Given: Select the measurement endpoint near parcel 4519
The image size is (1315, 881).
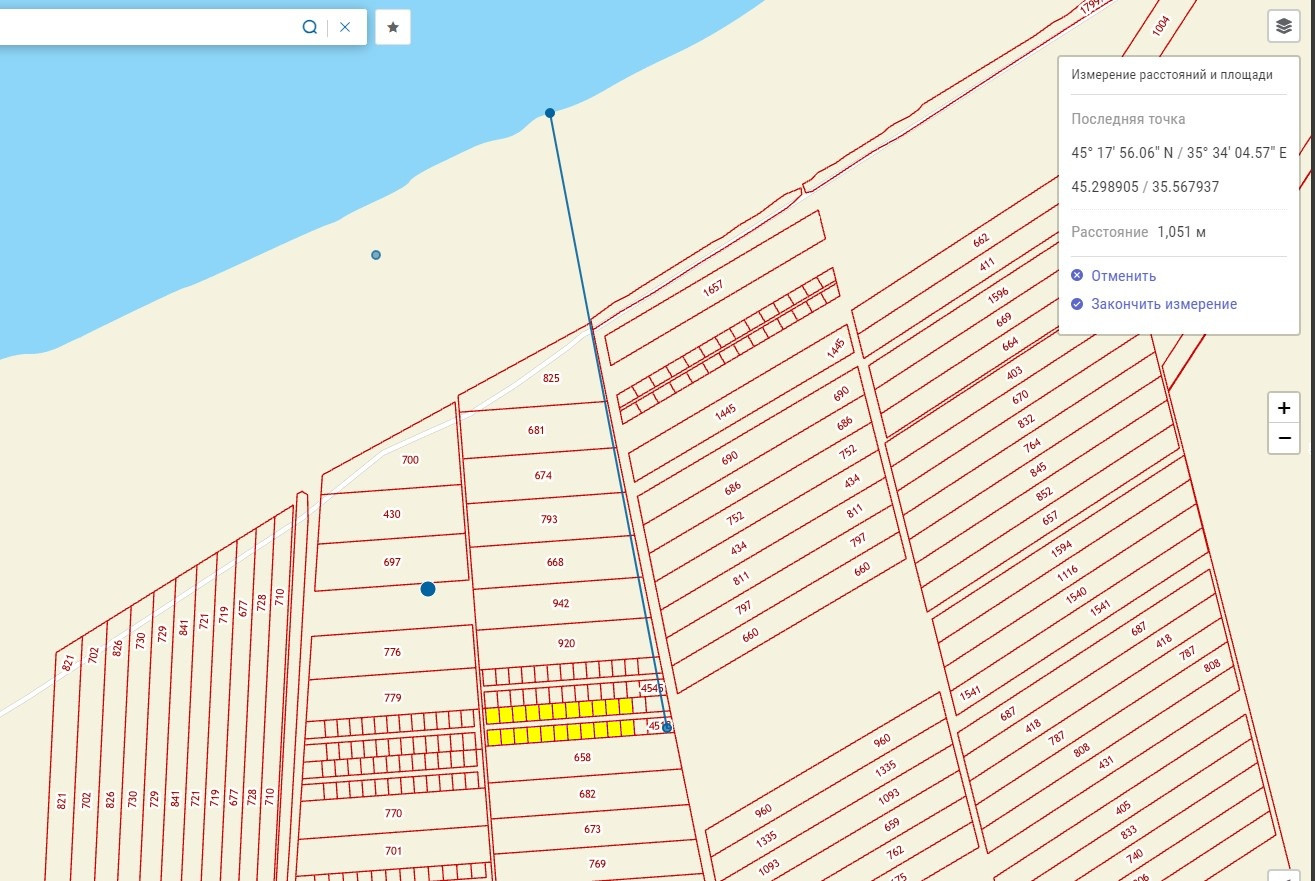Looking at the screenshot, I should [x=667, y=727].
